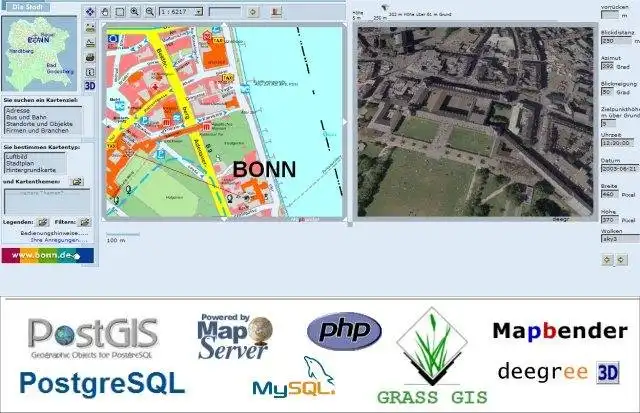Screen dimensions: 640x413
Task: Choose Firmen und Branchen entry
Action: [x=37, y=131]
